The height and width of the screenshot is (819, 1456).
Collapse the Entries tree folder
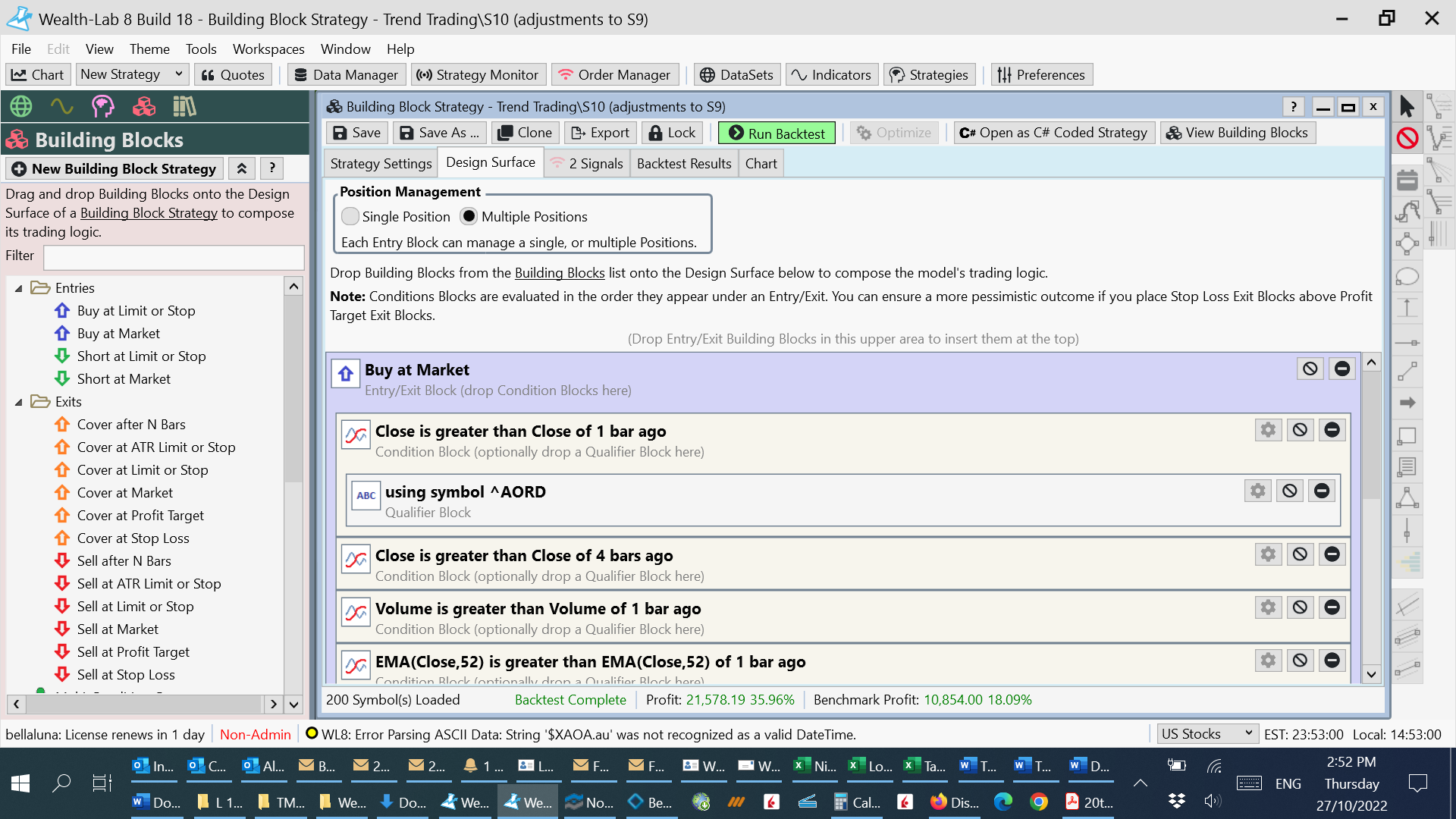pos(19,288)
